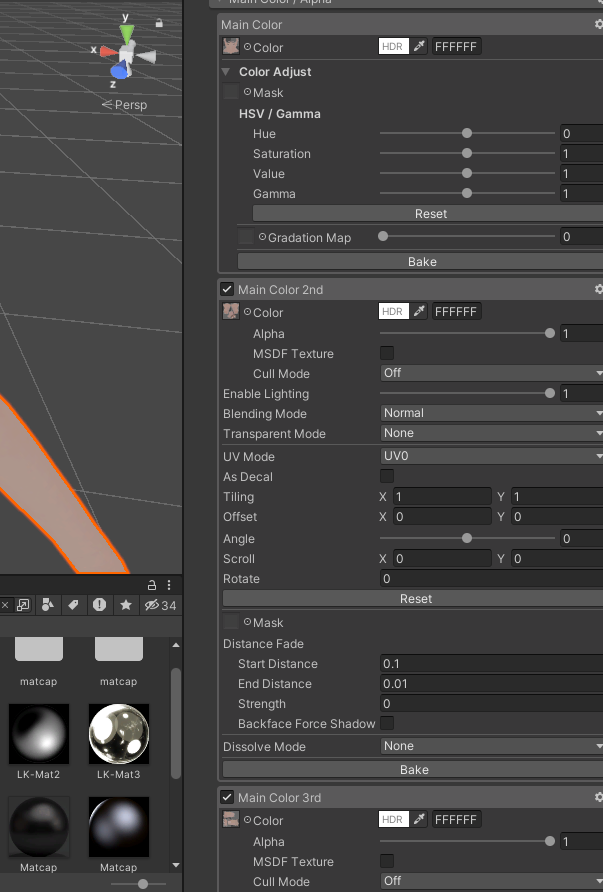Switch the Persp projection label in scene view

125,105
